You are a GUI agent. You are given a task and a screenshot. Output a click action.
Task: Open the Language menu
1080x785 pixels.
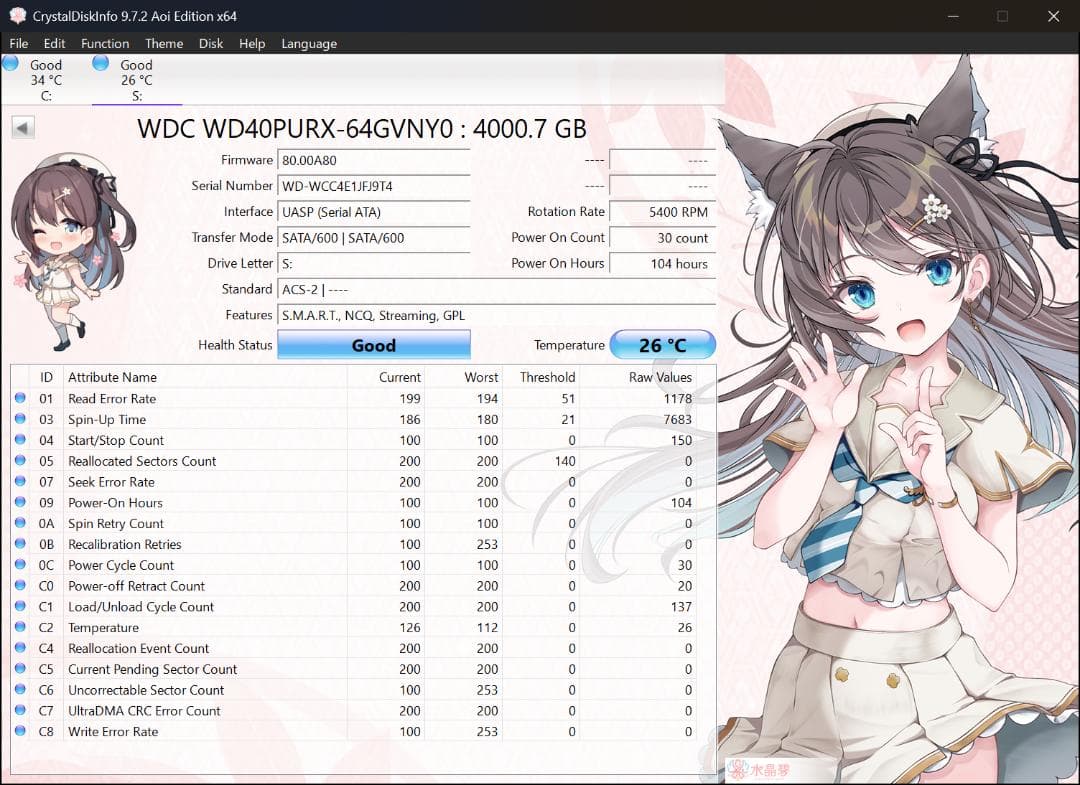click(x=309, y=43)
